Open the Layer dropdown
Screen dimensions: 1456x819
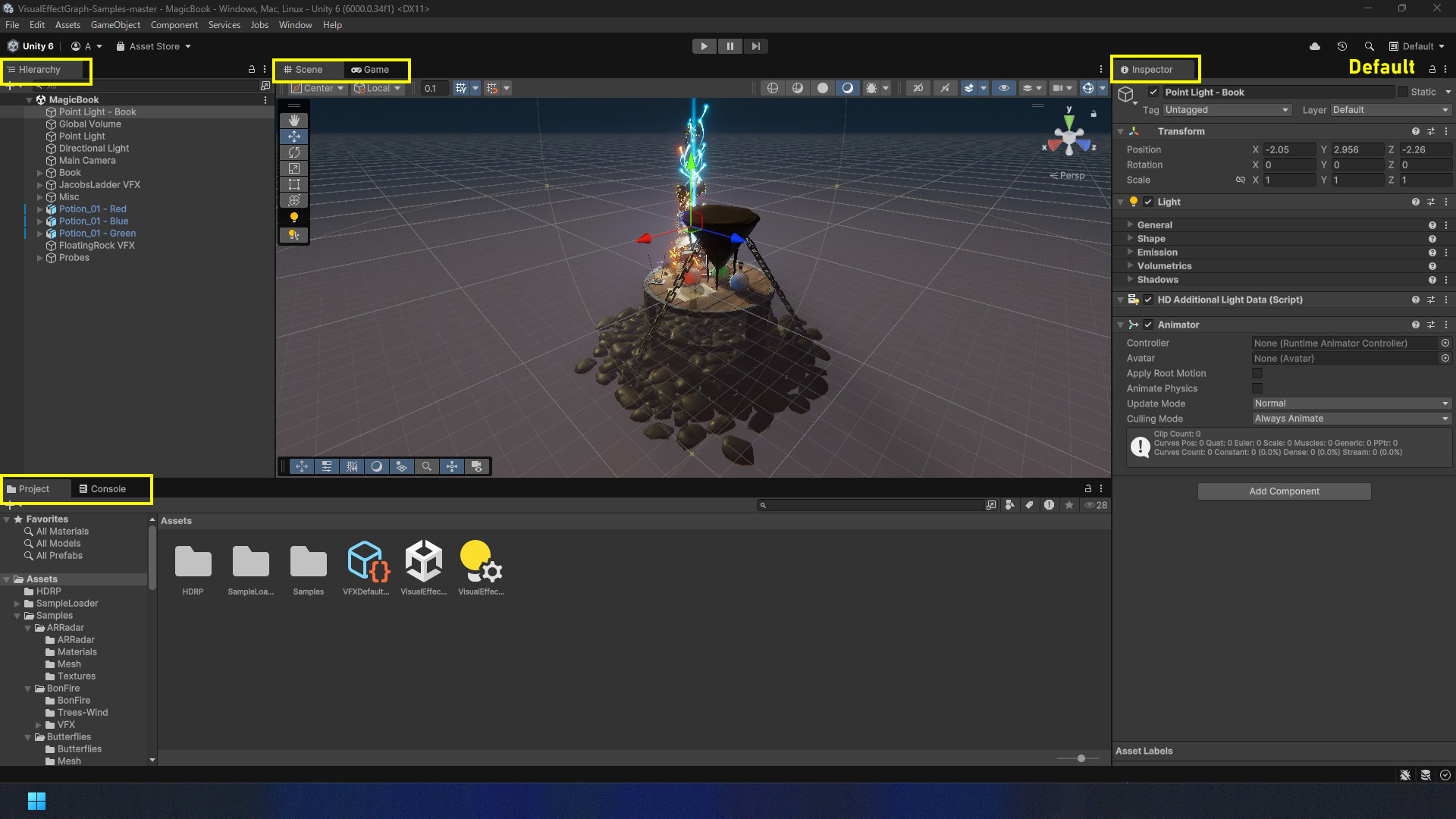click(x=1391, y=111)
